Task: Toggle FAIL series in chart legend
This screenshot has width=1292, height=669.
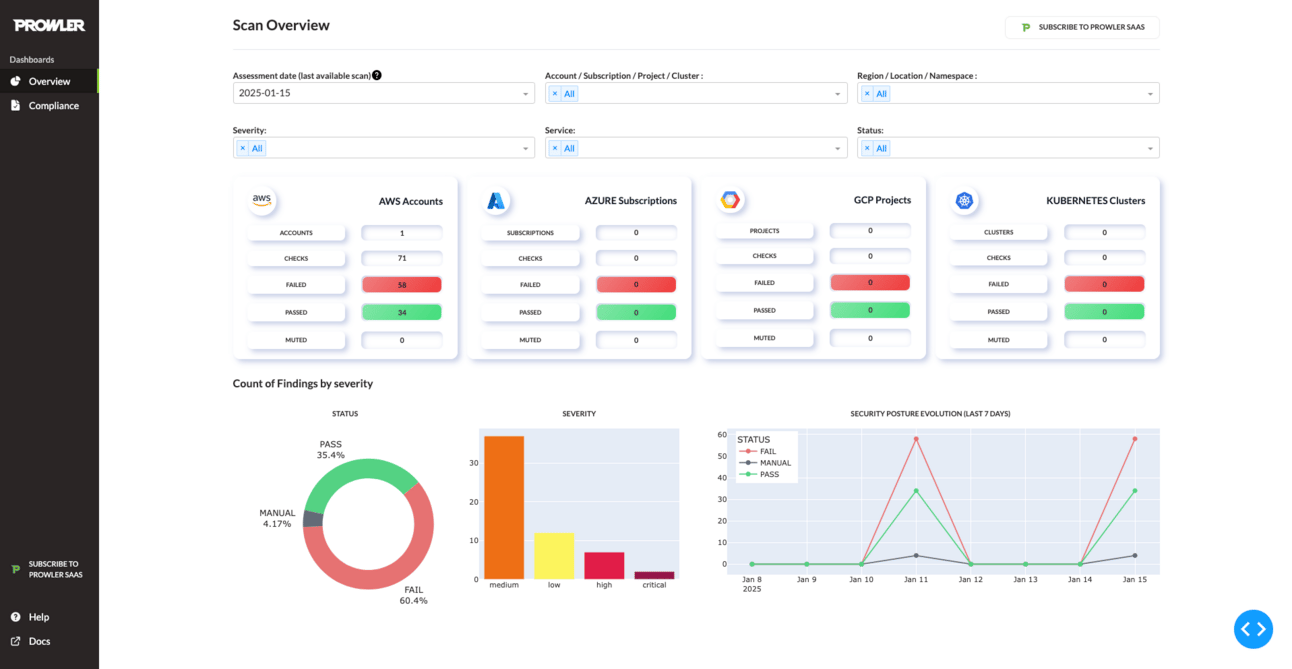Action: click(x=767, y=452)
